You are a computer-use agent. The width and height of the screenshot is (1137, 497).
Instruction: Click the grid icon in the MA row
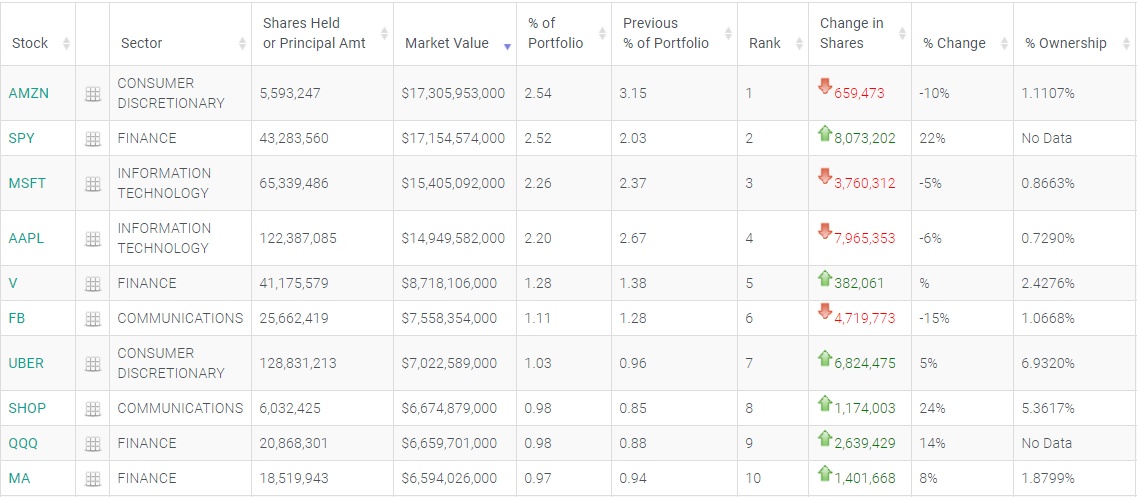(93, 479)
